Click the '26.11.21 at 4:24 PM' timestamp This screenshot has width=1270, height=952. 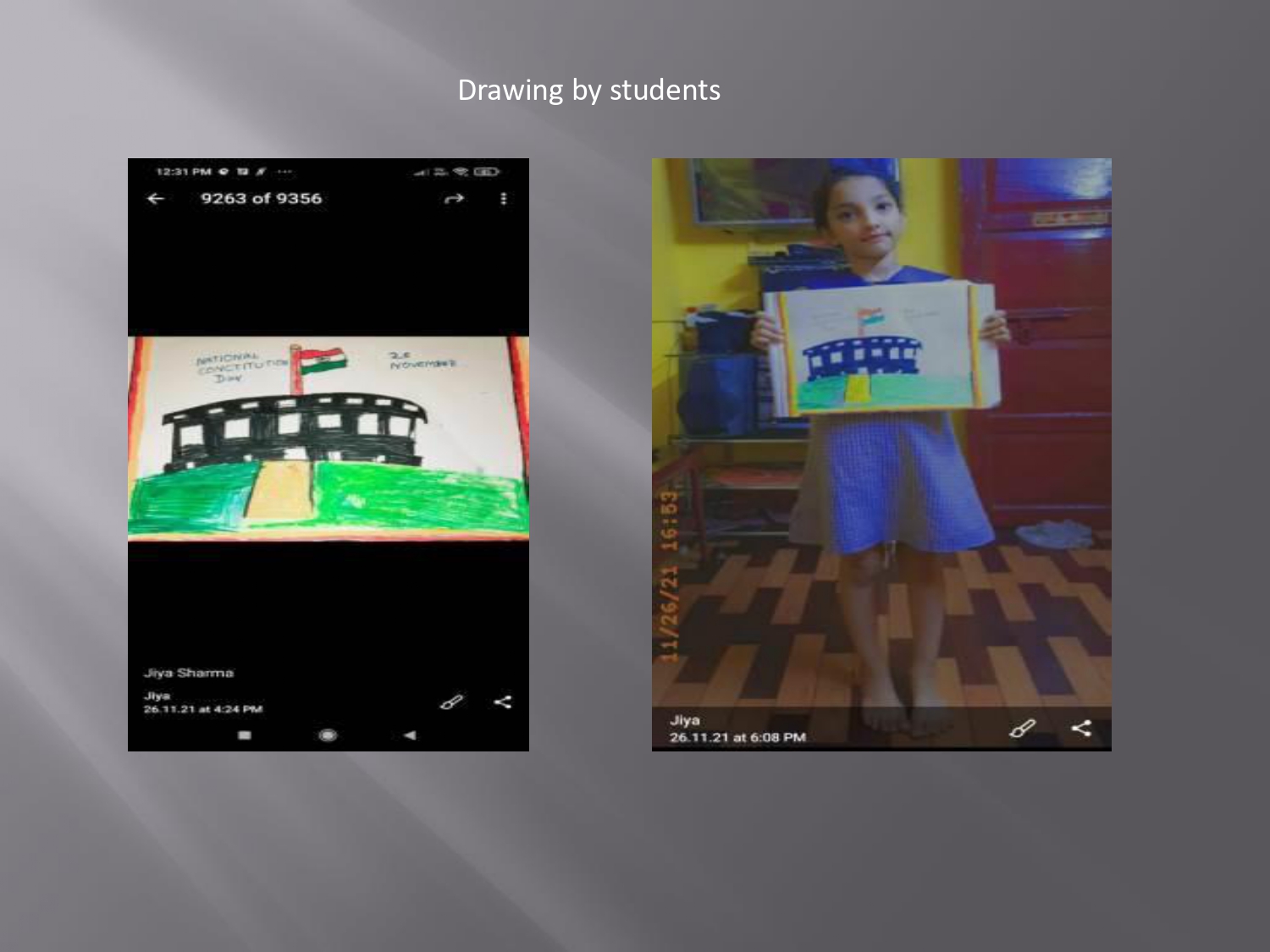tap(203, 709)
